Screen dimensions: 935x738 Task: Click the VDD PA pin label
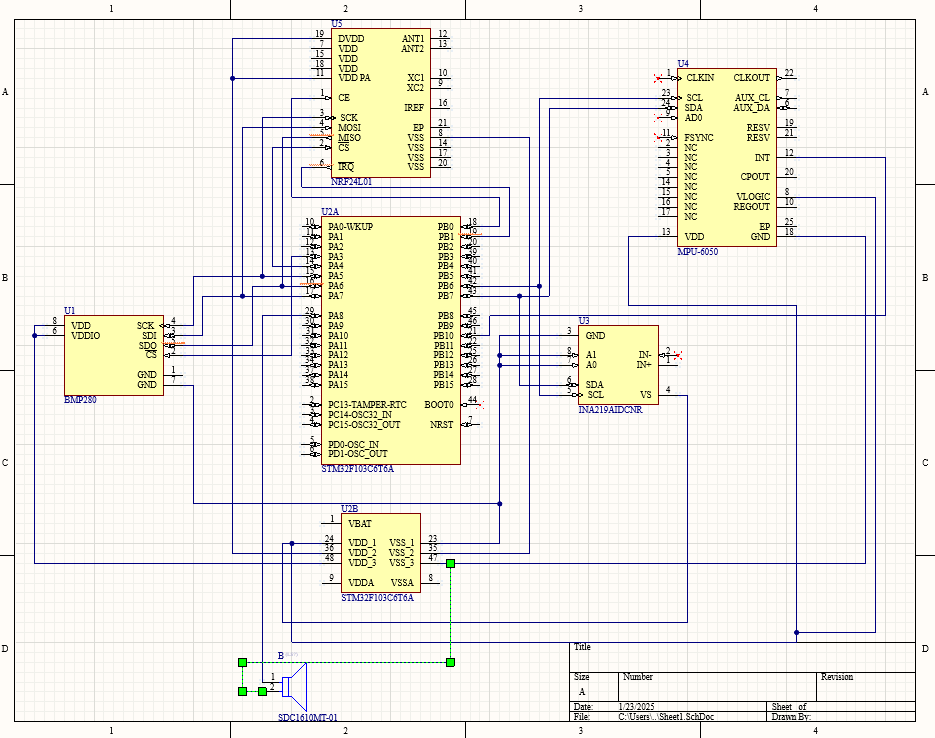[x=354, y=78]
